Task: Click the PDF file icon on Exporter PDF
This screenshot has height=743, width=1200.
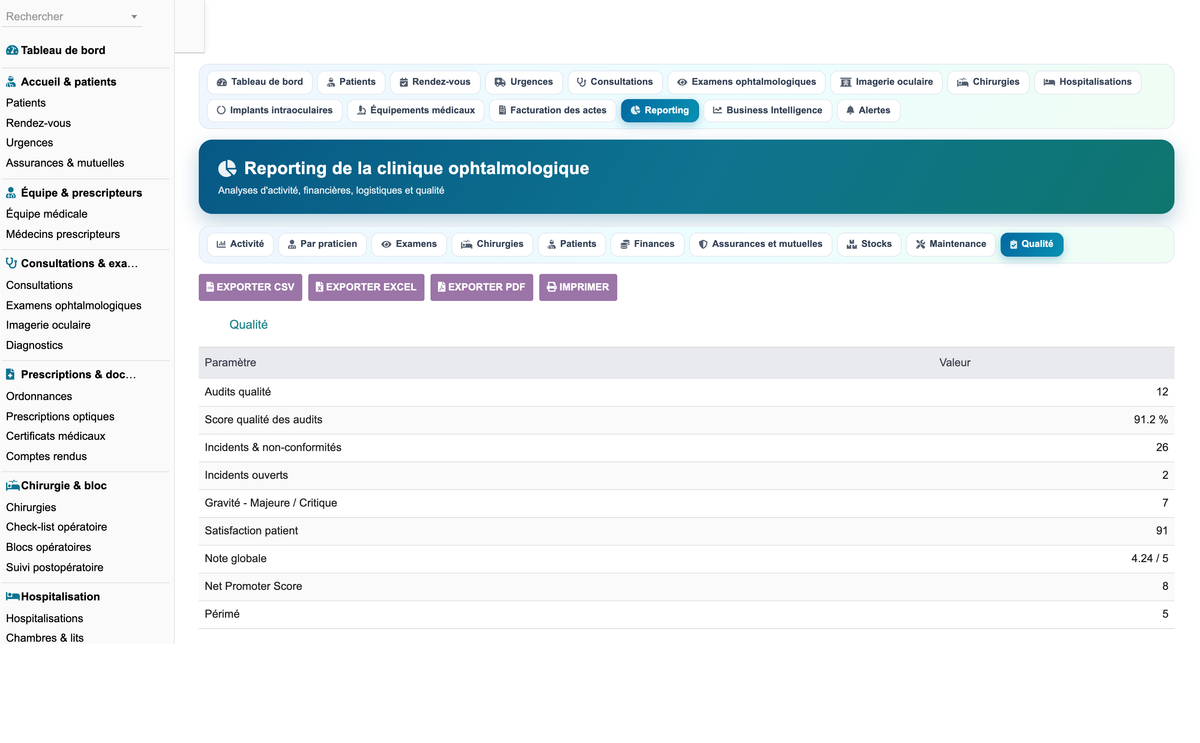Action: (442, 287)
